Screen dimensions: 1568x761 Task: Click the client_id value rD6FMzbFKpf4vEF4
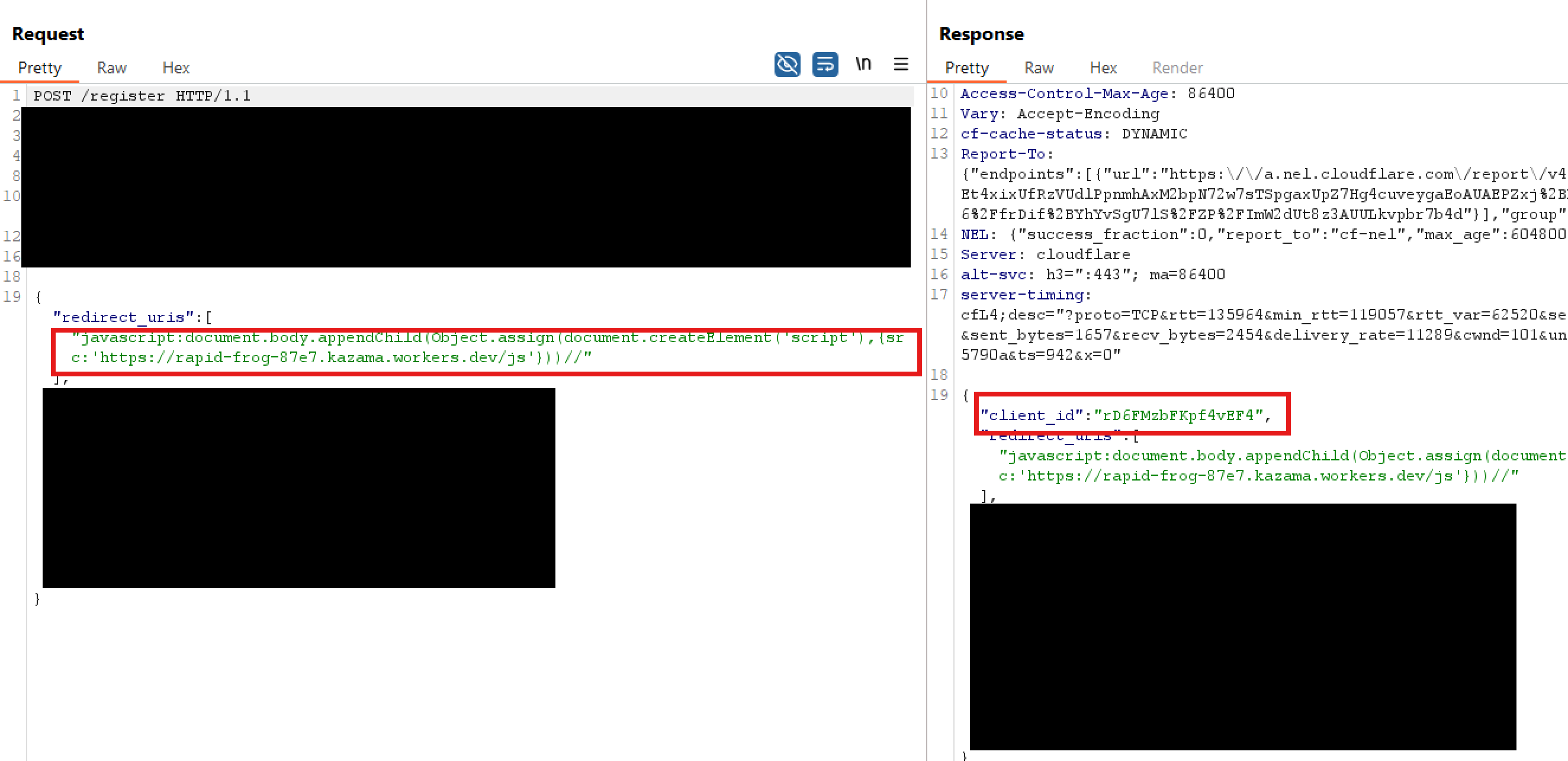1178,415
